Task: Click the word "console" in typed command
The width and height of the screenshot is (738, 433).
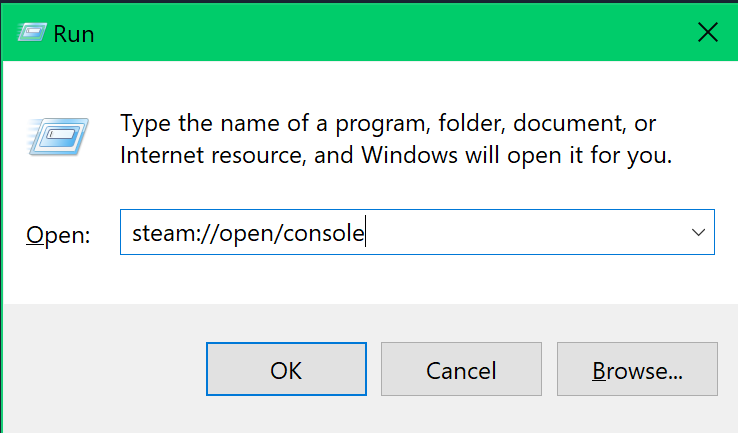Action: (x=324, y=233)
